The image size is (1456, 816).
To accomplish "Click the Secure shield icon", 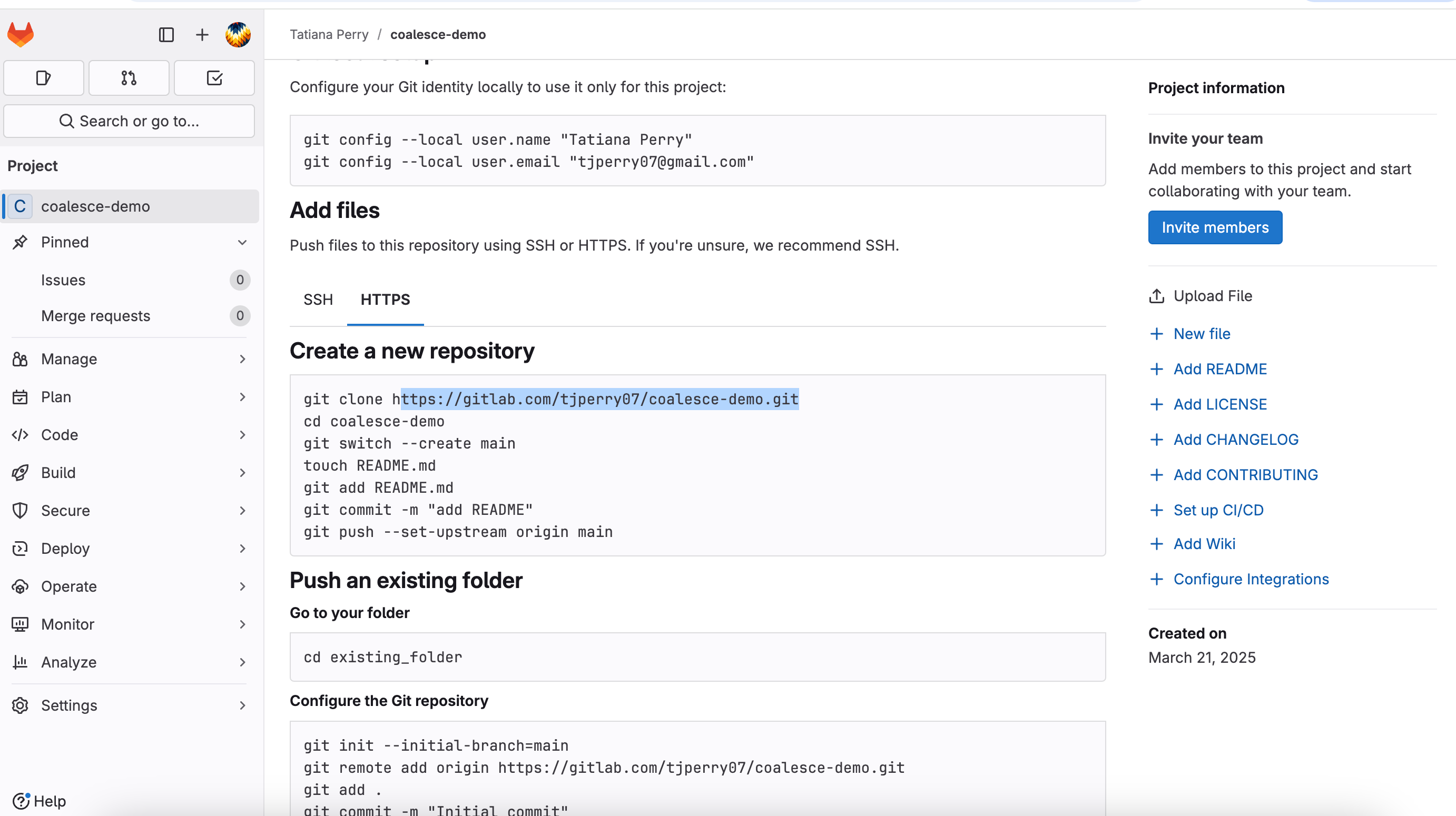I will [21, 510].
